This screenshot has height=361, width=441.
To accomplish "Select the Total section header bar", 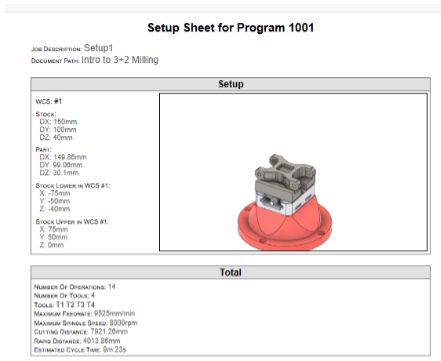I will (x=230, y=272).
